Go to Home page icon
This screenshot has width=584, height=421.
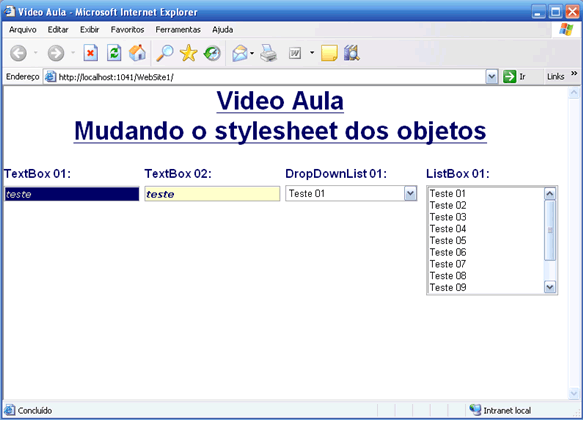137,53
